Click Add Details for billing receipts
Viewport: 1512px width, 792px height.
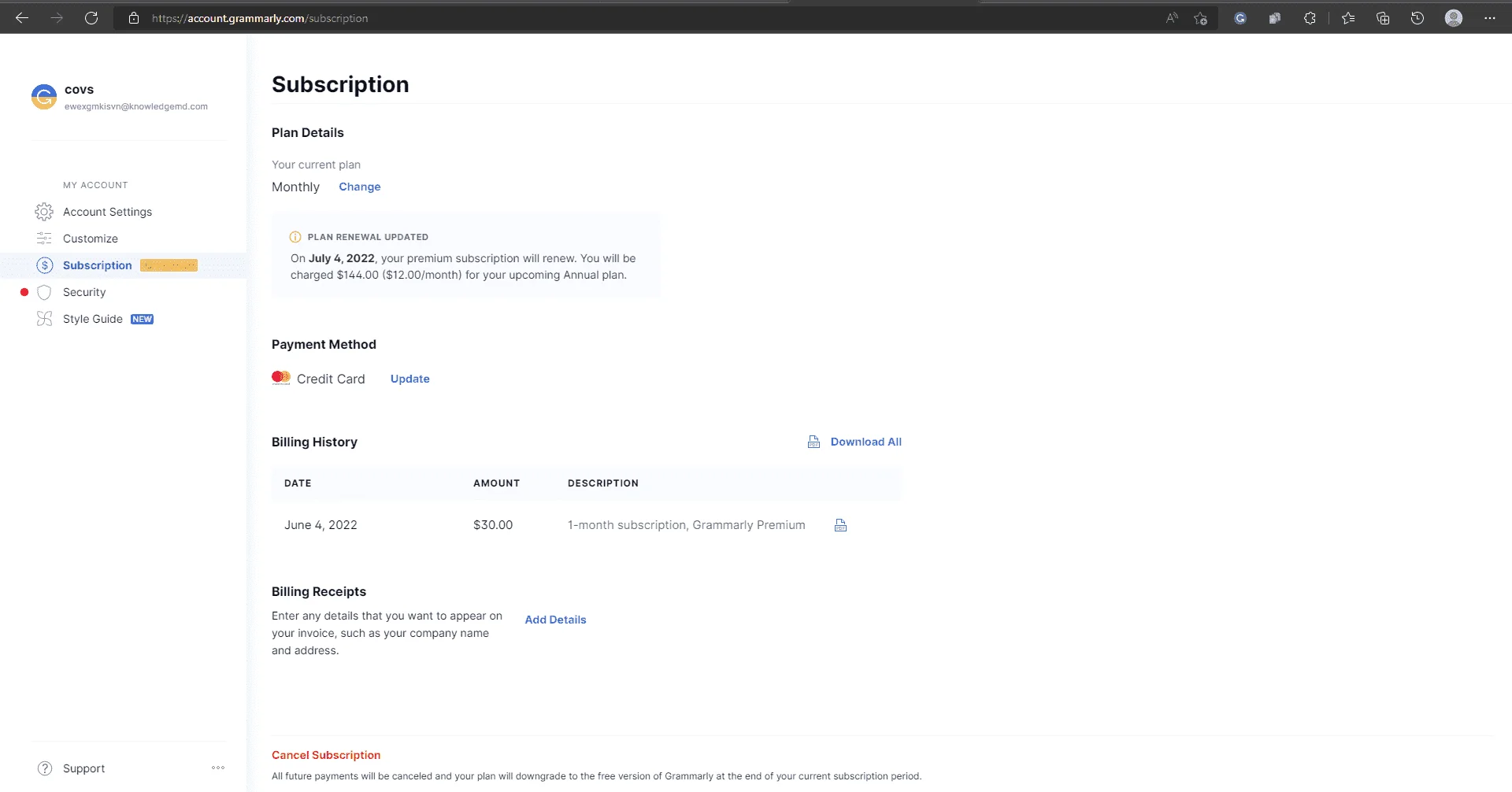(556, 620)
